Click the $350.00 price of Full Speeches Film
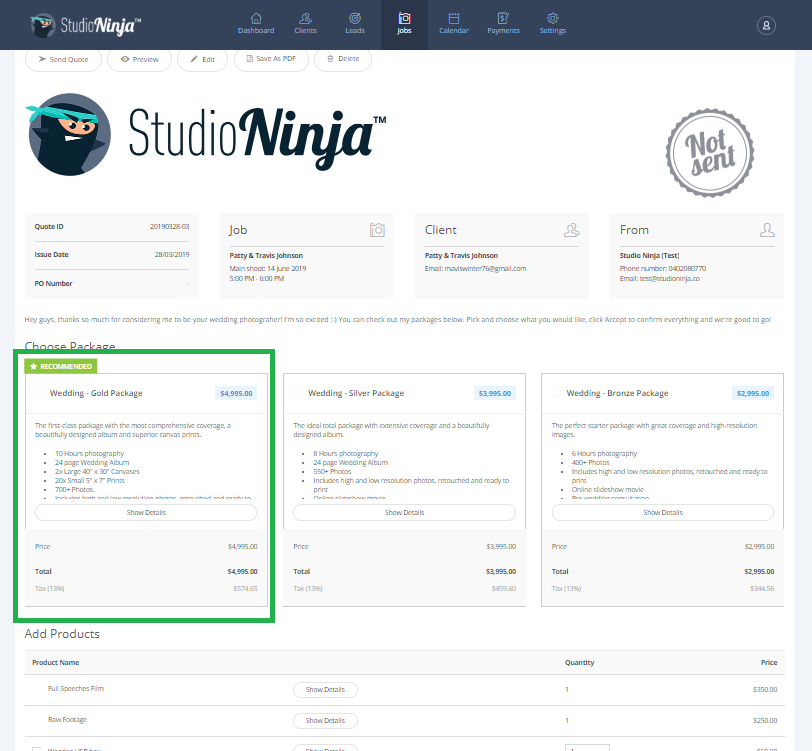Viewport: 812px width, 751px height. (x=765, y=689)
